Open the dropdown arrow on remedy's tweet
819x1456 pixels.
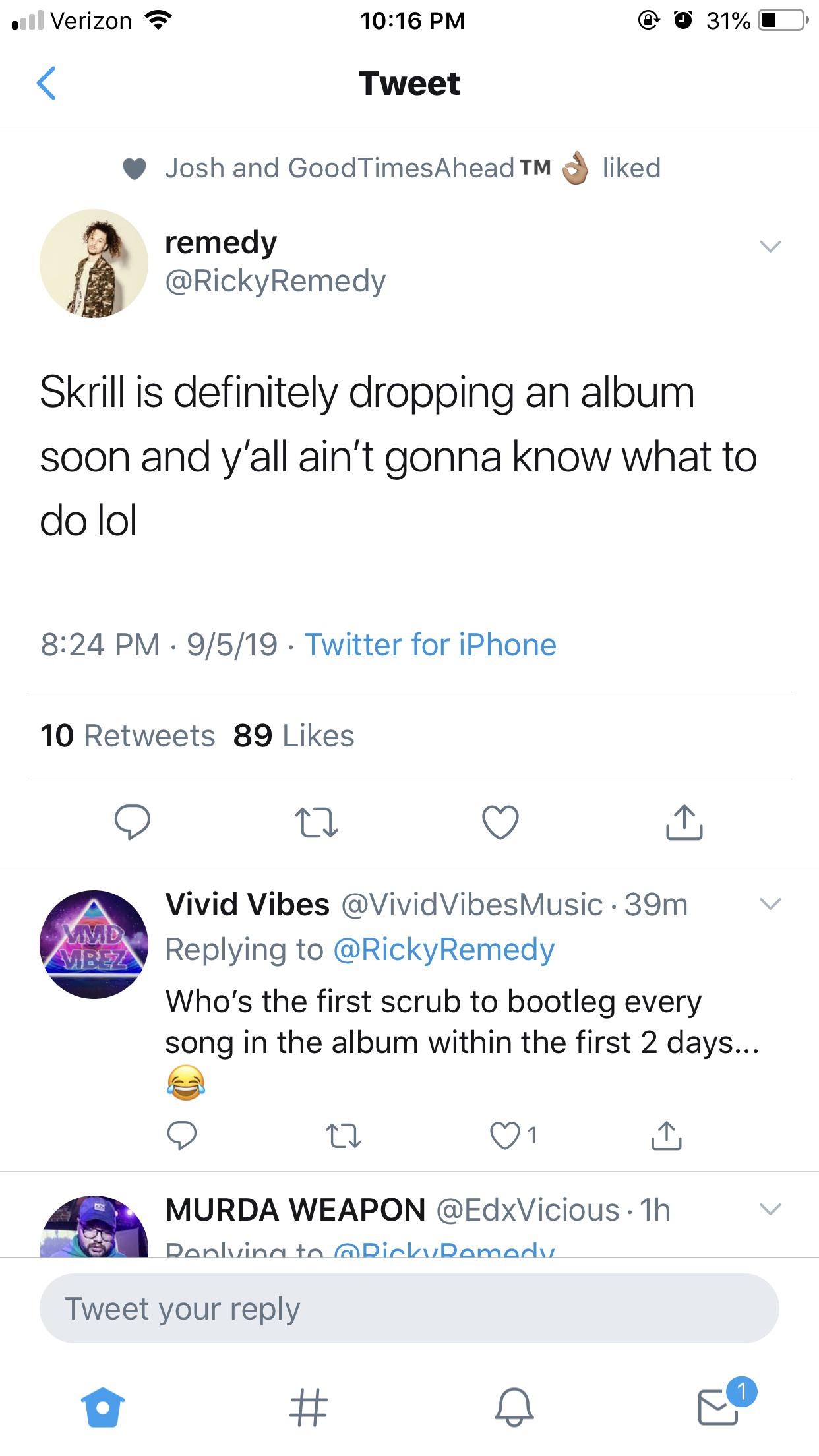[x=770, y=247]
